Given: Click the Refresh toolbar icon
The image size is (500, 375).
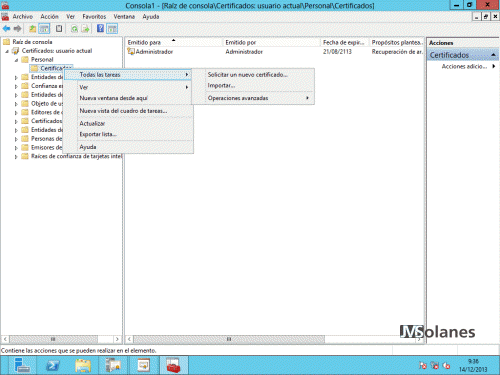Looking at the screenshot, I should coord(74,29).
